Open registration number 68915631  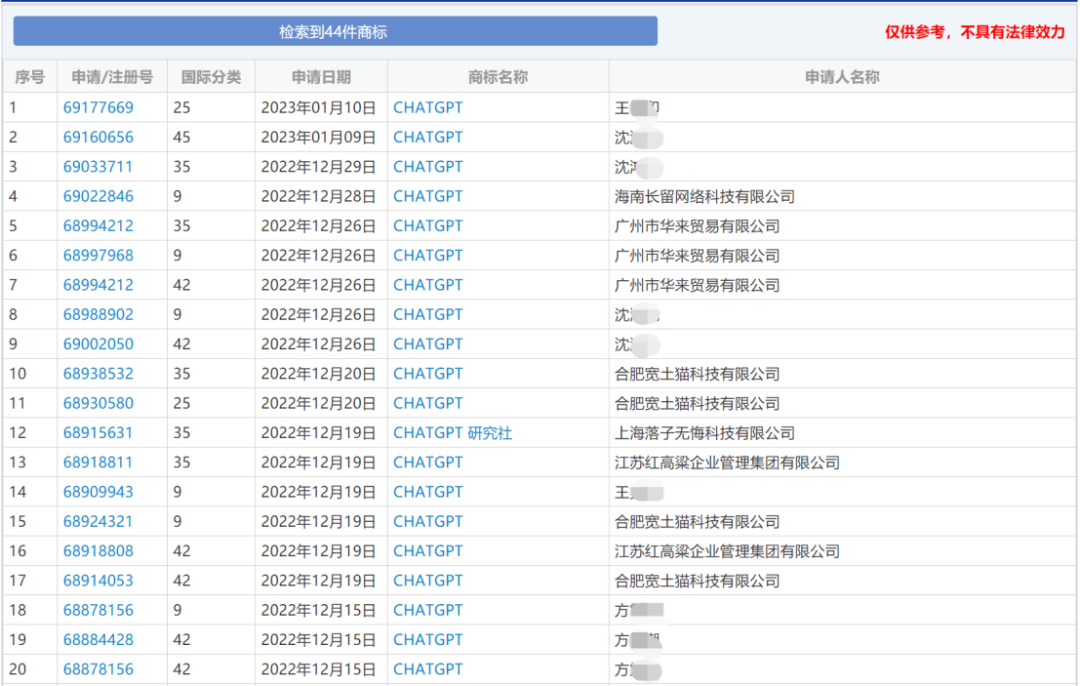click(98, 434)
